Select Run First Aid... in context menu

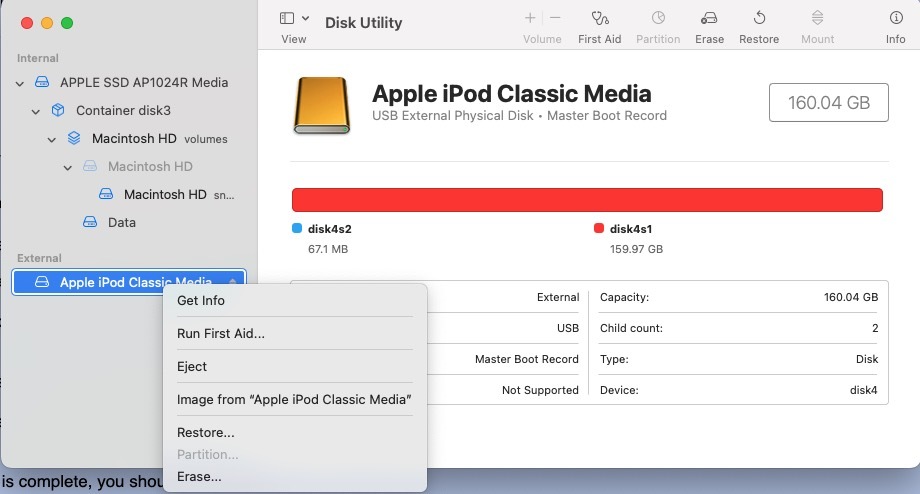tap(221, 334)
